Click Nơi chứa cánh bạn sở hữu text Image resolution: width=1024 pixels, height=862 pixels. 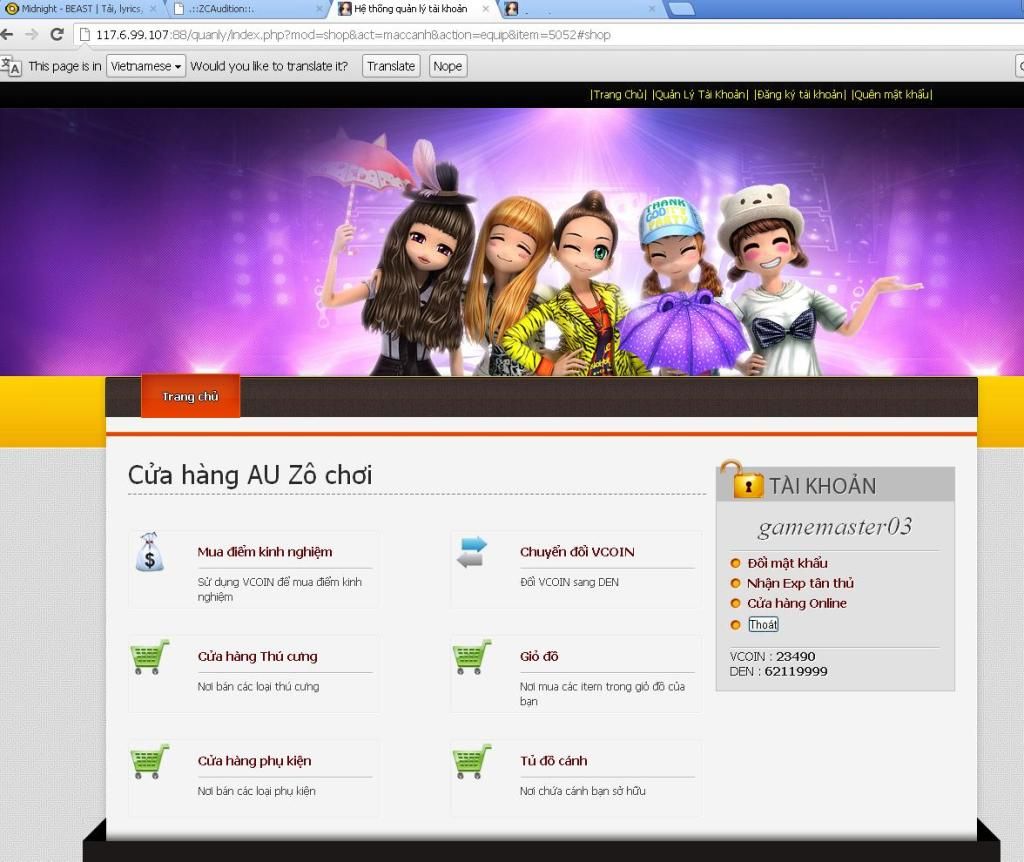(x=582, y=791)
